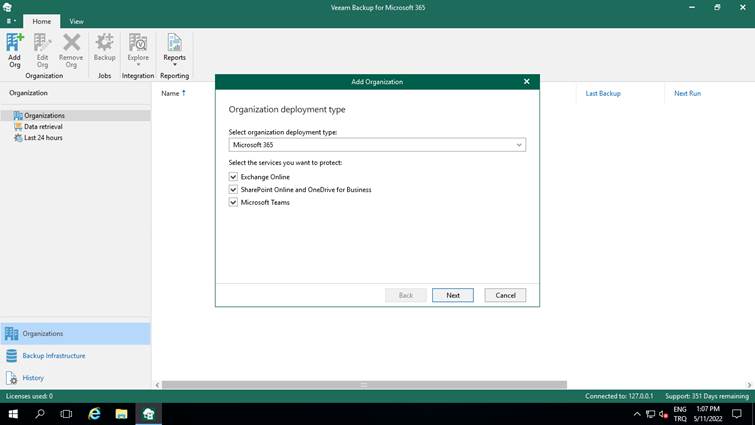Sort by Next Run column header
The width and height of the screenshot is (755, 425).
(687, 93)
